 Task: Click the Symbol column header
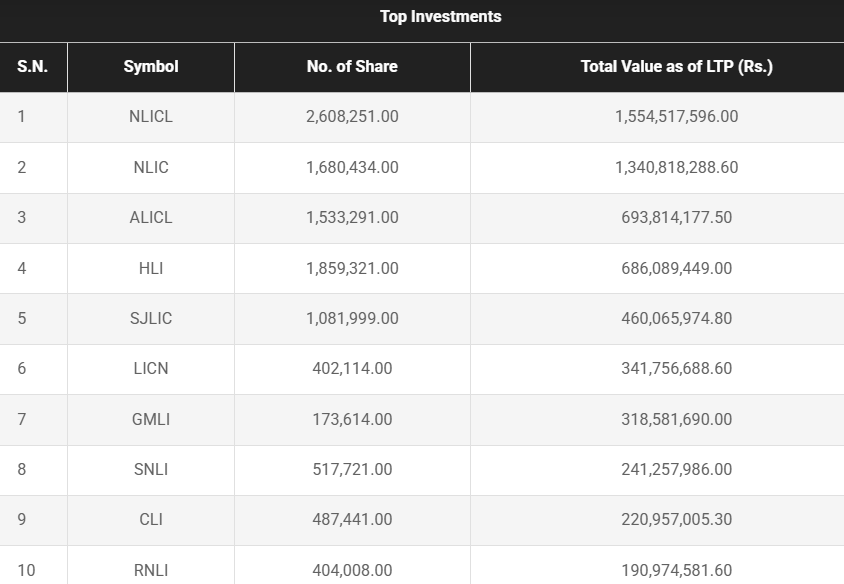[151, 67]
